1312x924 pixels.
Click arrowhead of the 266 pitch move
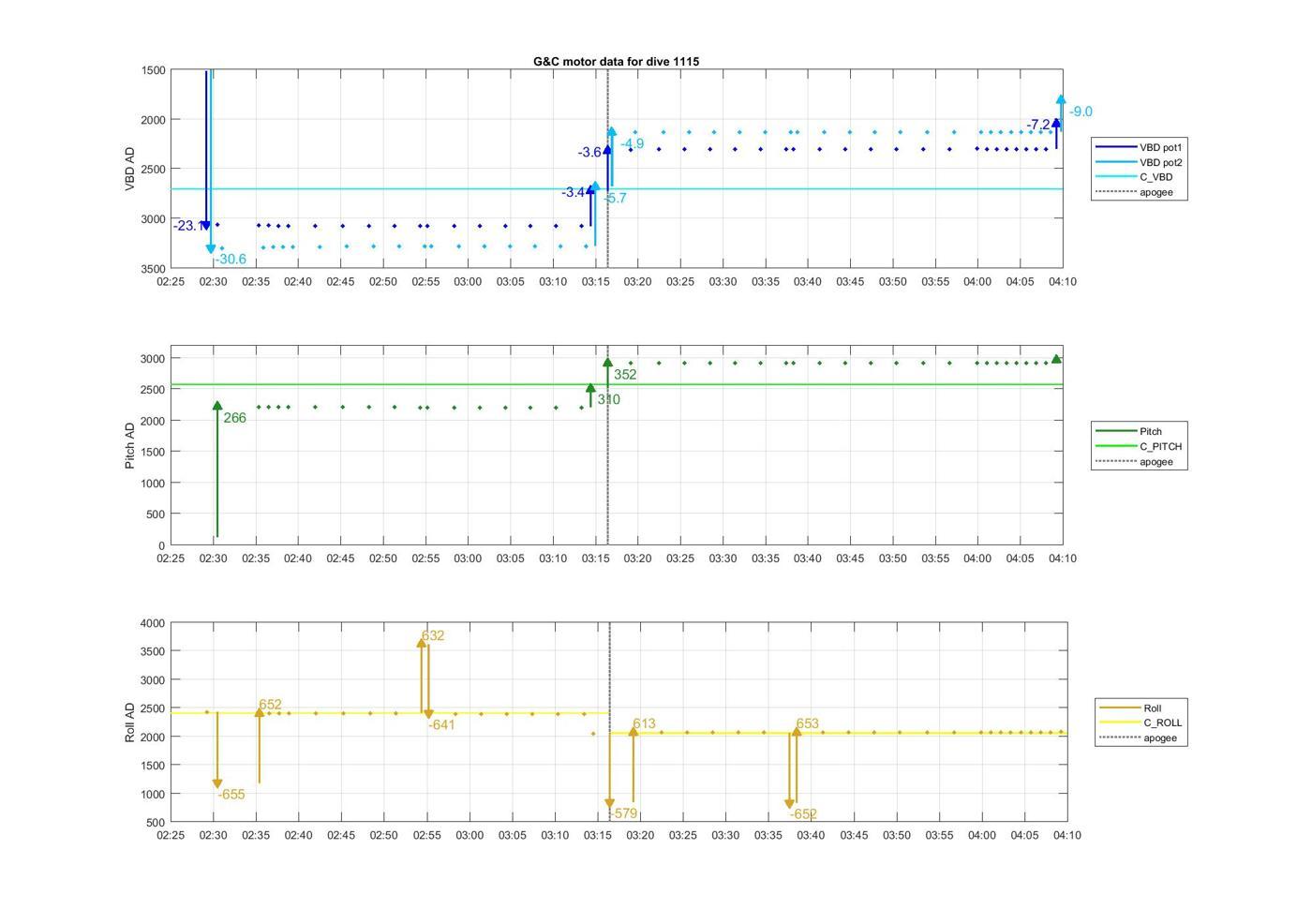[217, 406]
